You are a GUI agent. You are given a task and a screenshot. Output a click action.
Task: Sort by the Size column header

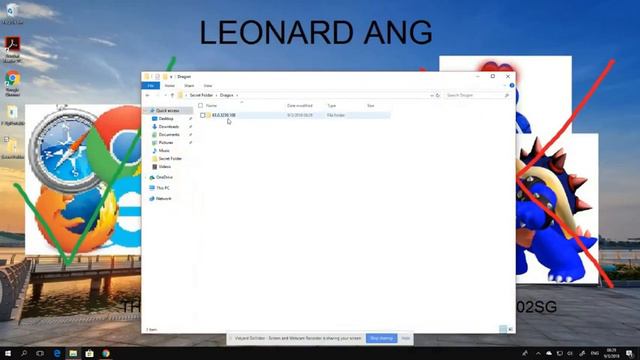pyautogui.click(x=371, y=105)
